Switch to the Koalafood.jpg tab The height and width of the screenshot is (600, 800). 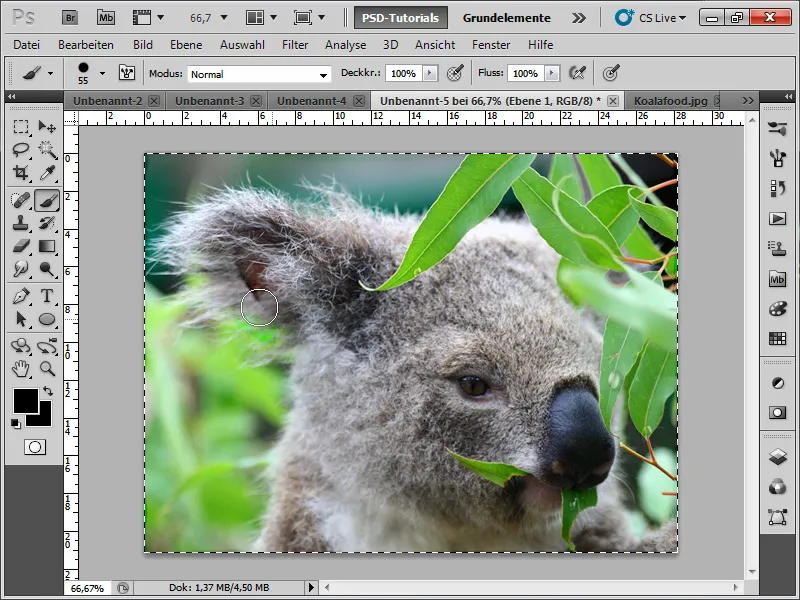(670, 101)
